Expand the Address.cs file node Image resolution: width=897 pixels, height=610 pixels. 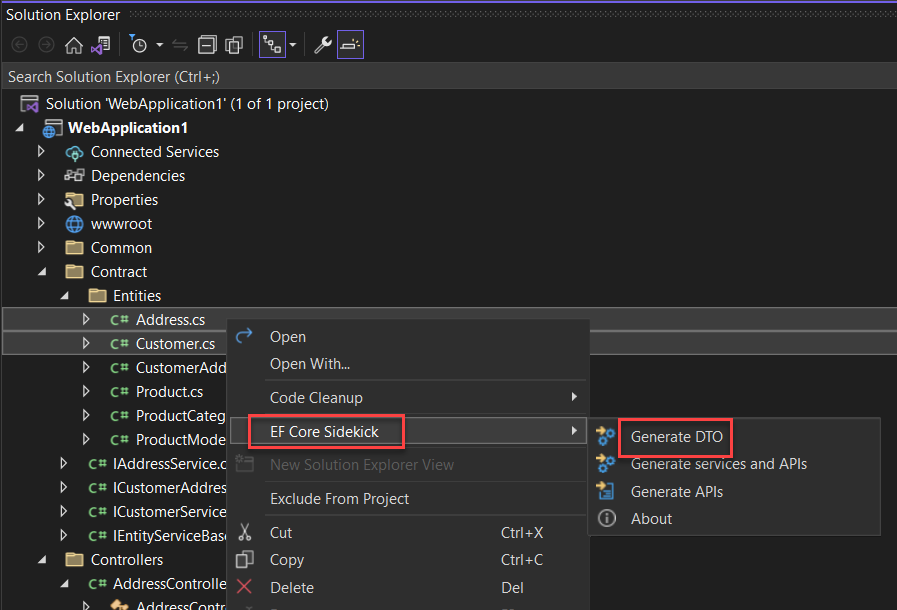86,319
